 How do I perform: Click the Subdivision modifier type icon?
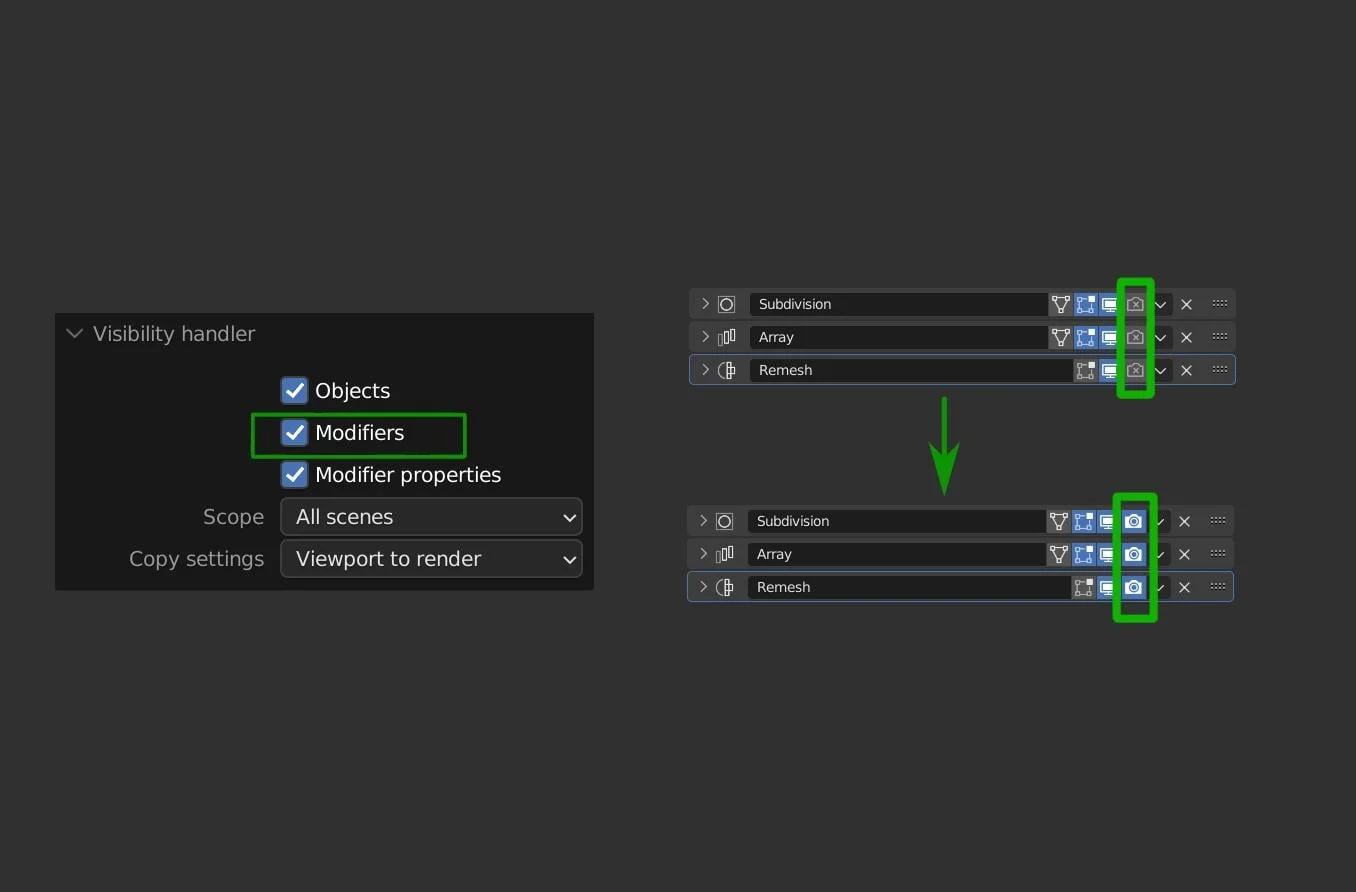pos(725,304)
